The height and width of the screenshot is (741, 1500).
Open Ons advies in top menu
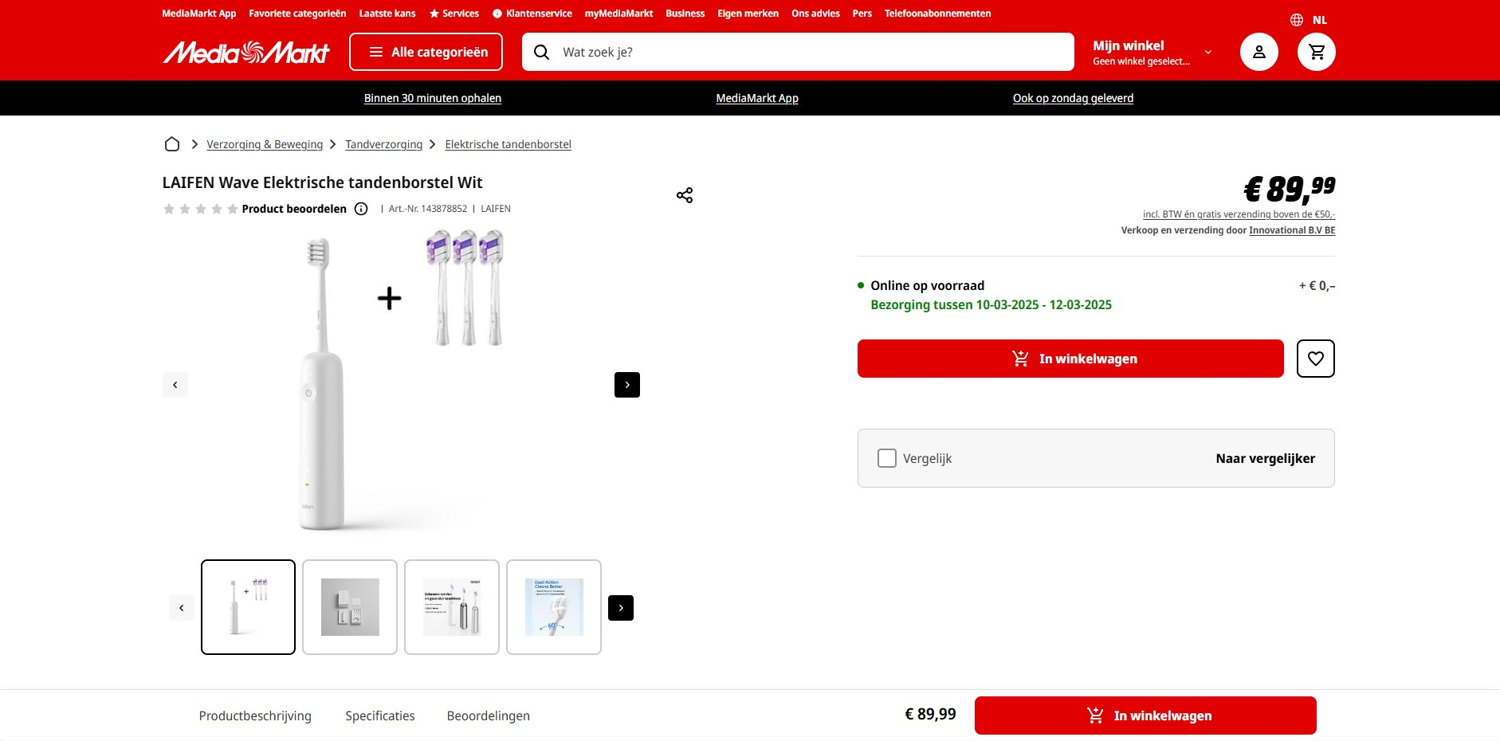815,14
